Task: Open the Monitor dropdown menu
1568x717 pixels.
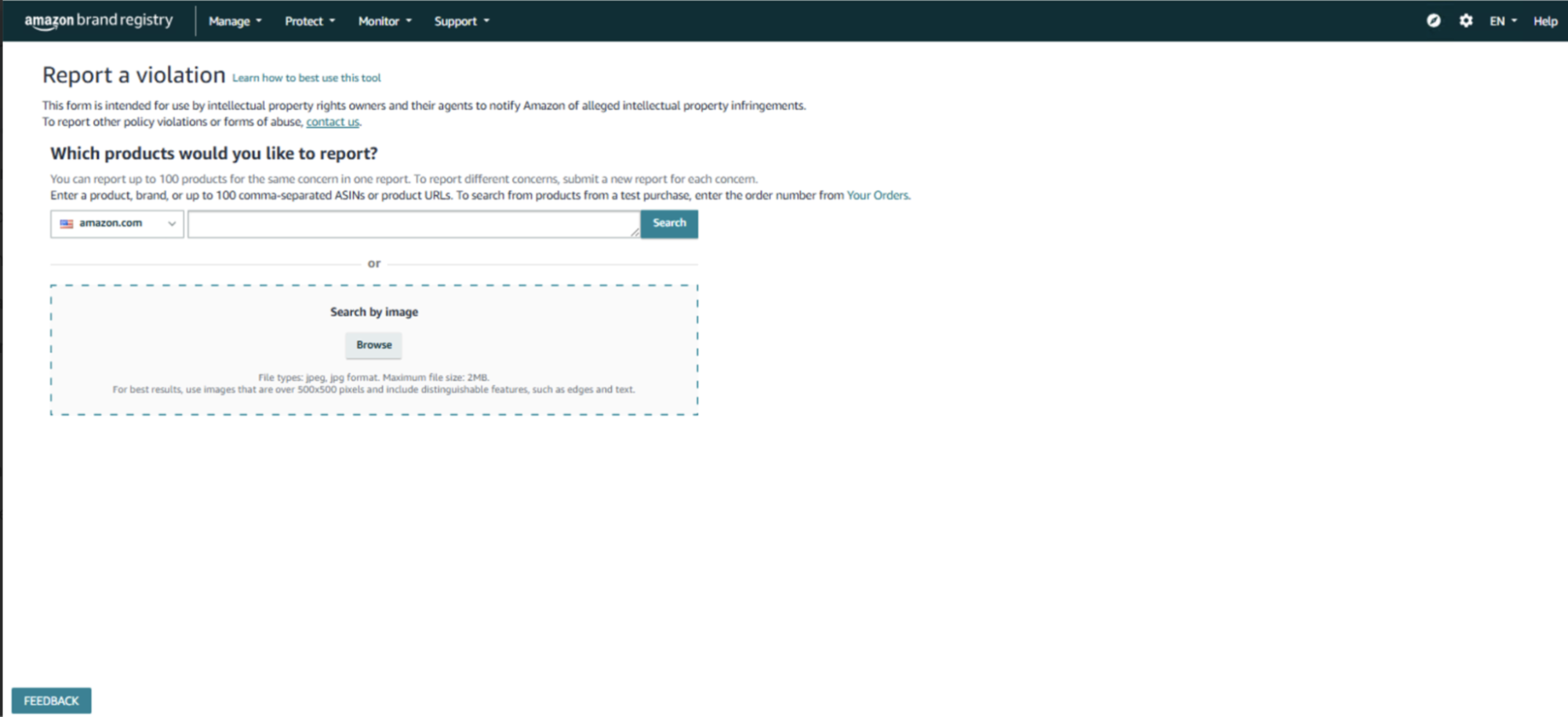Action: coord(384,21)
